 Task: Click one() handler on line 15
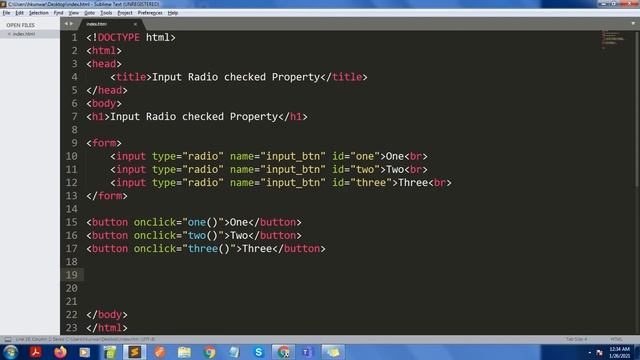click(x=202, y=222)
